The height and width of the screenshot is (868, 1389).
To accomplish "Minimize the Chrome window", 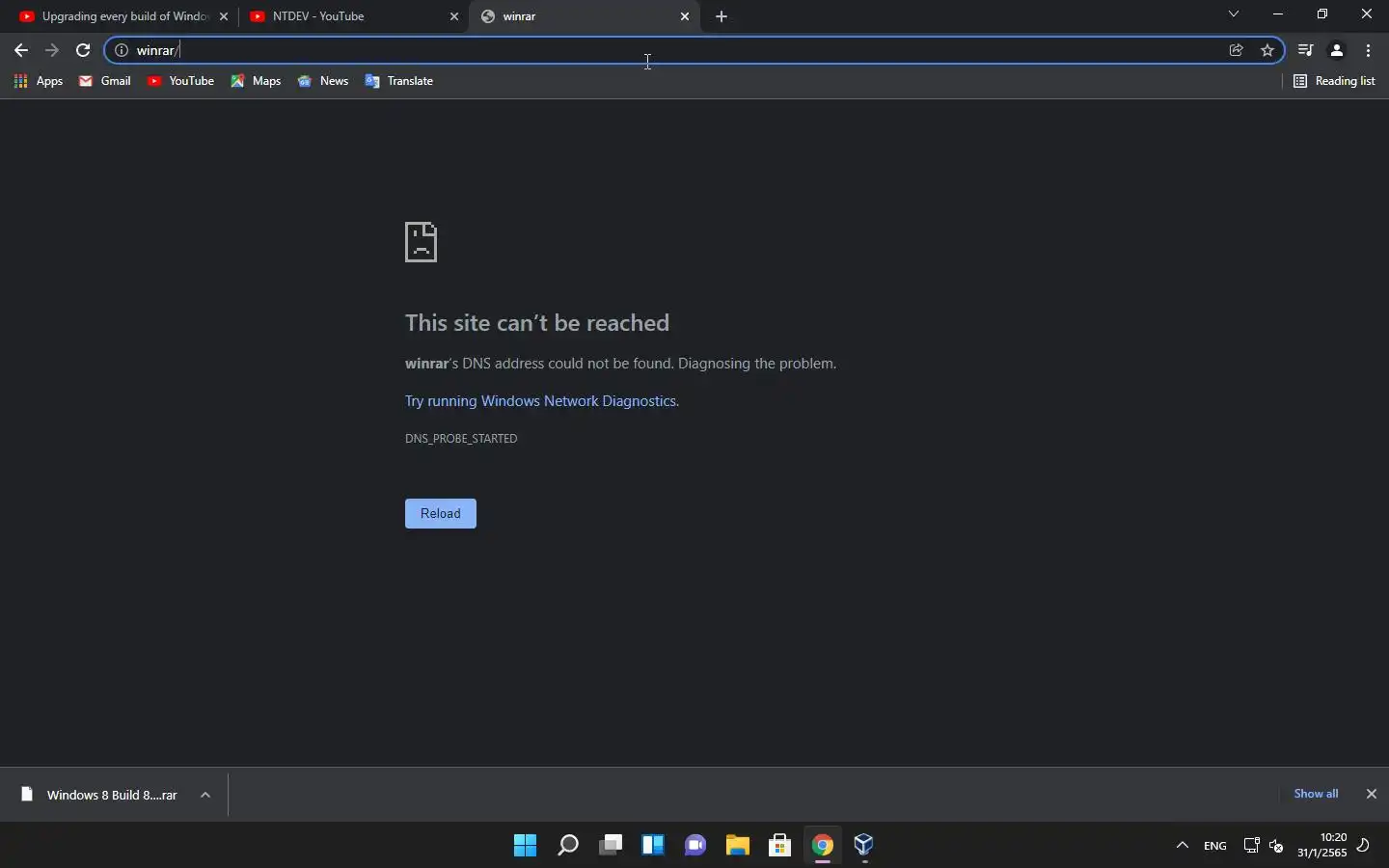I will pos(1280,14).
